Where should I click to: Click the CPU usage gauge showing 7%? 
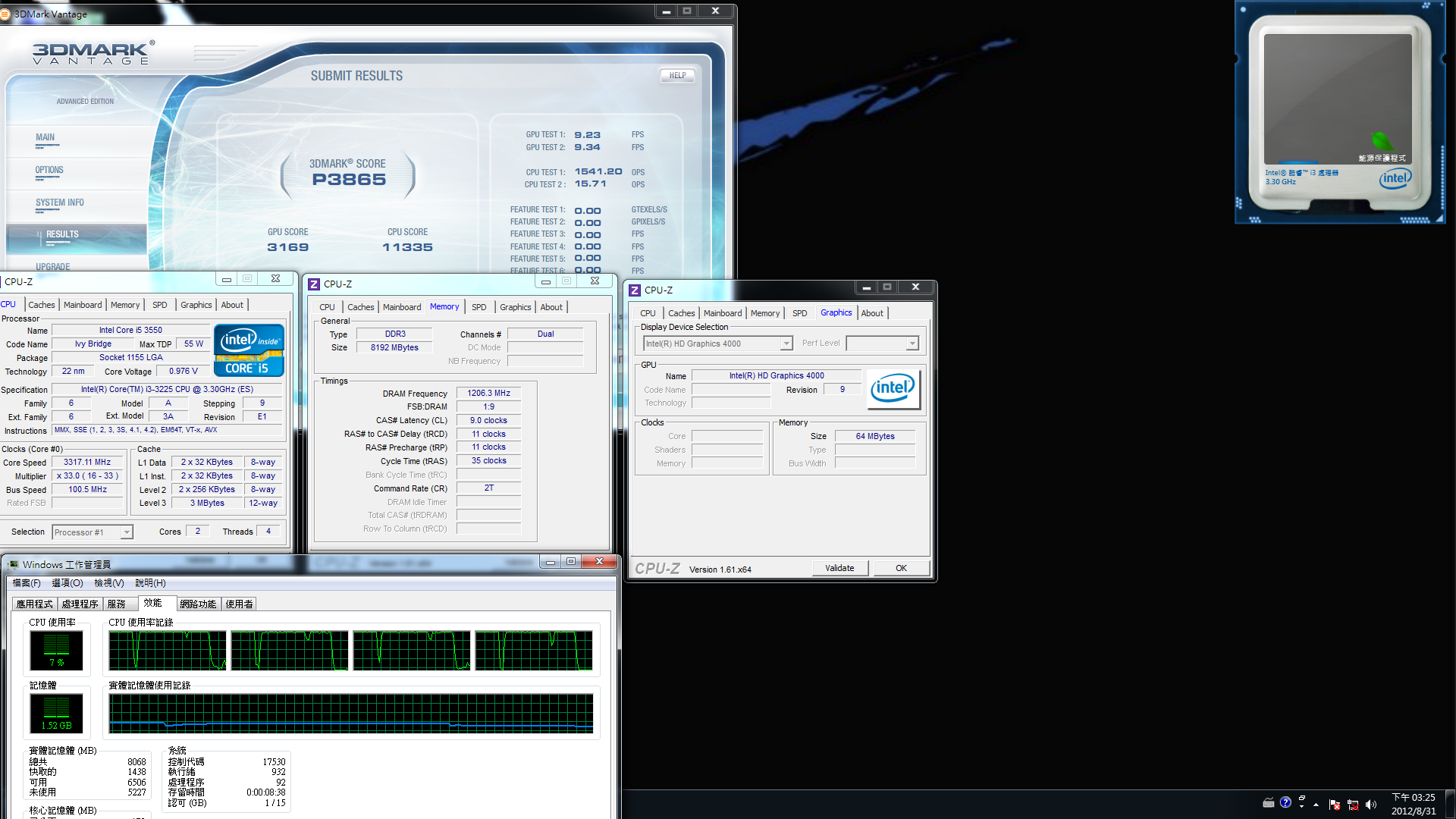tap(56, 650)
